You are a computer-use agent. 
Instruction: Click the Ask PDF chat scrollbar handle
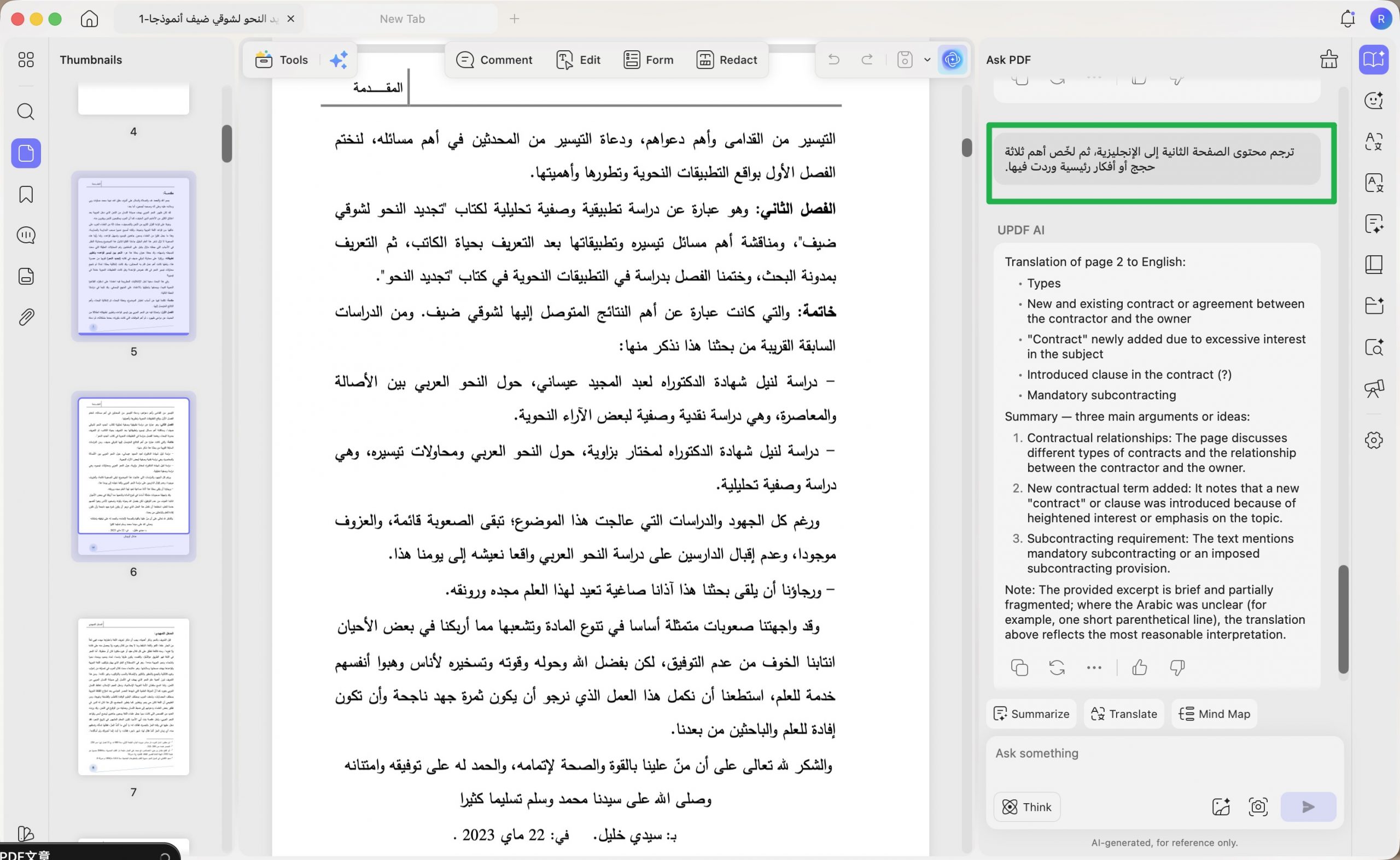click(x=1343, y=619)
